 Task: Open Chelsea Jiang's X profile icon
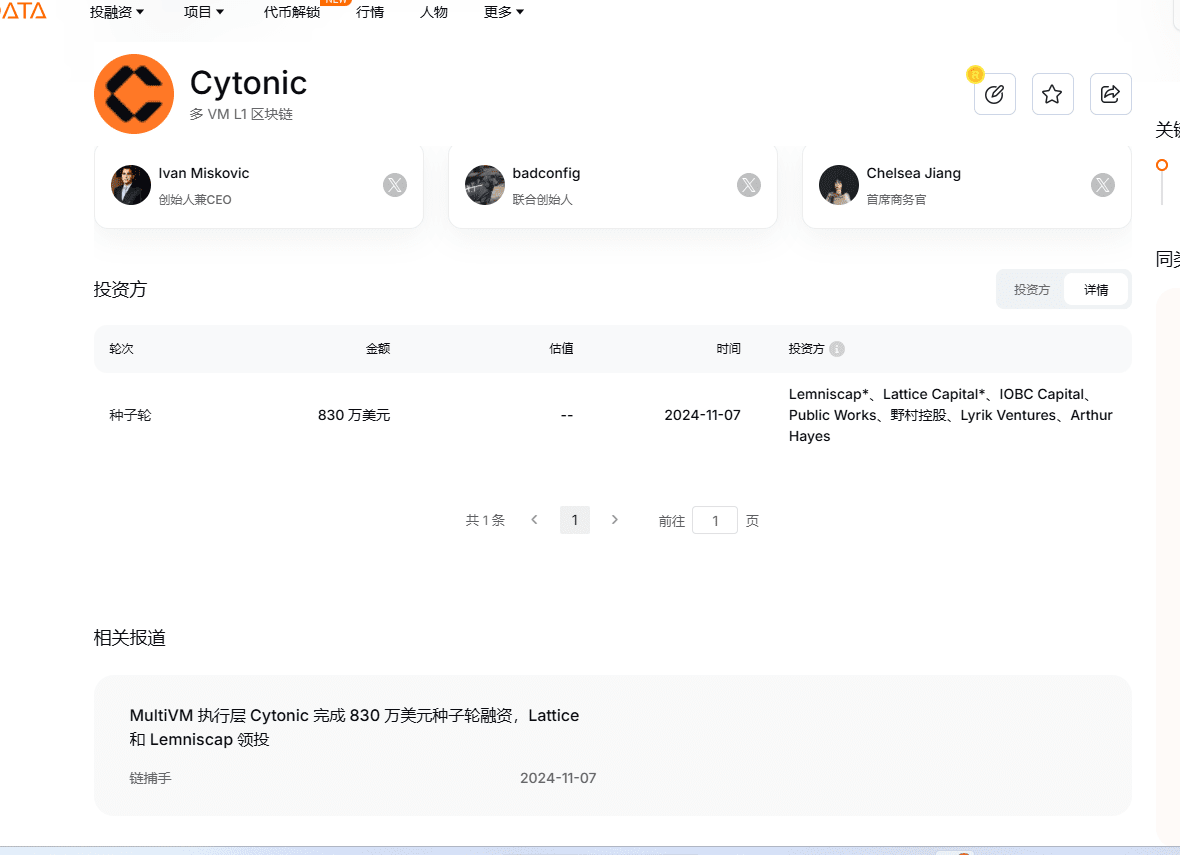[x=1102, y=185]
